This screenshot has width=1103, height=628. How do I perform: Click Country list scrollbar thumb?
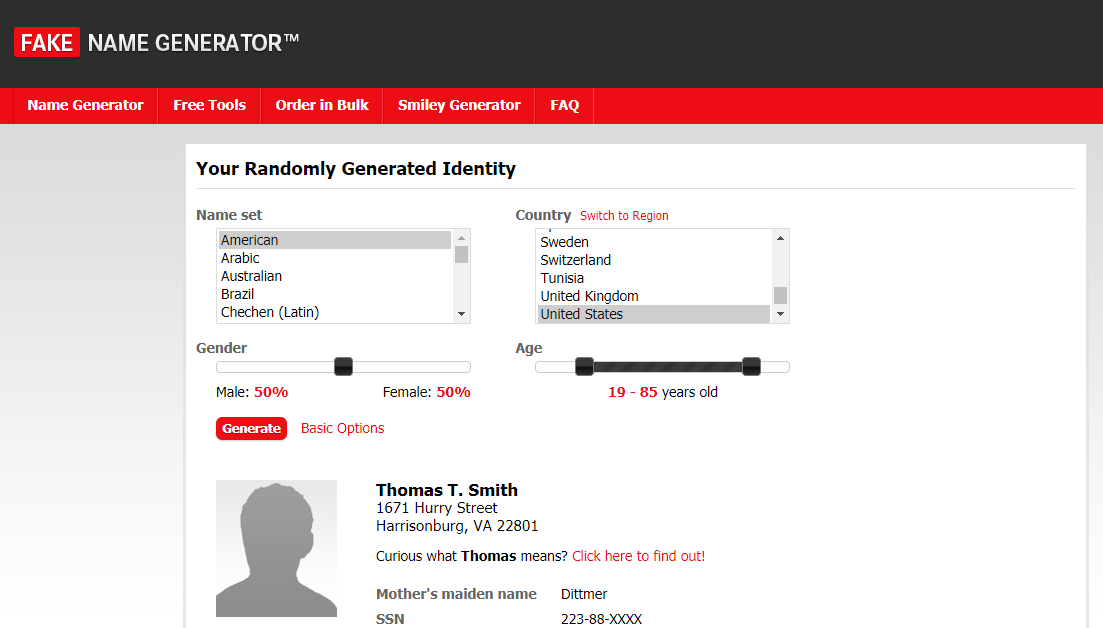780,295
